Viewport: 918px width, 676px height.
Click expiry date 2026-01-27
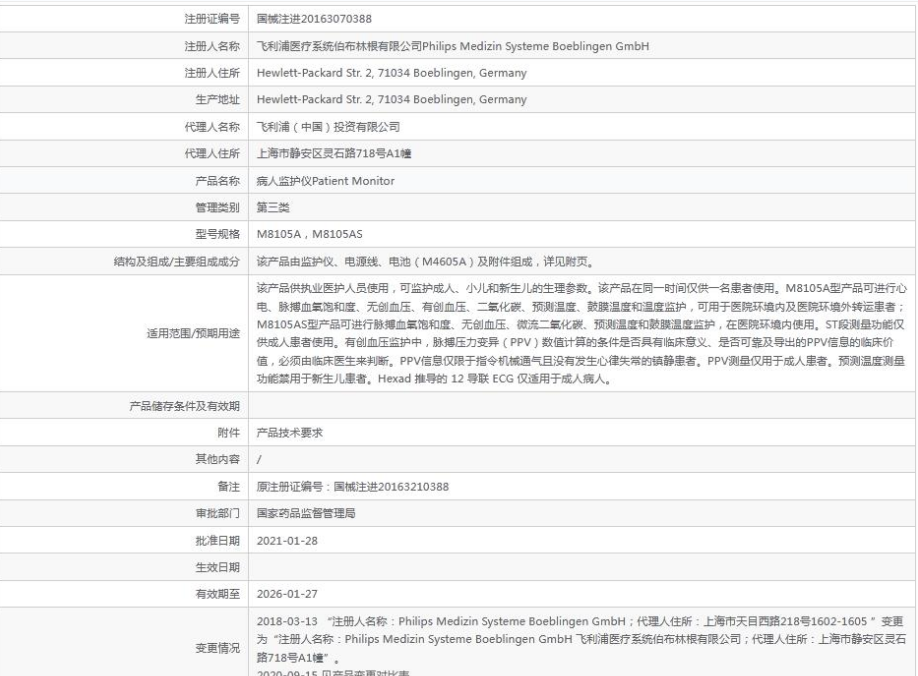(287, 594)
